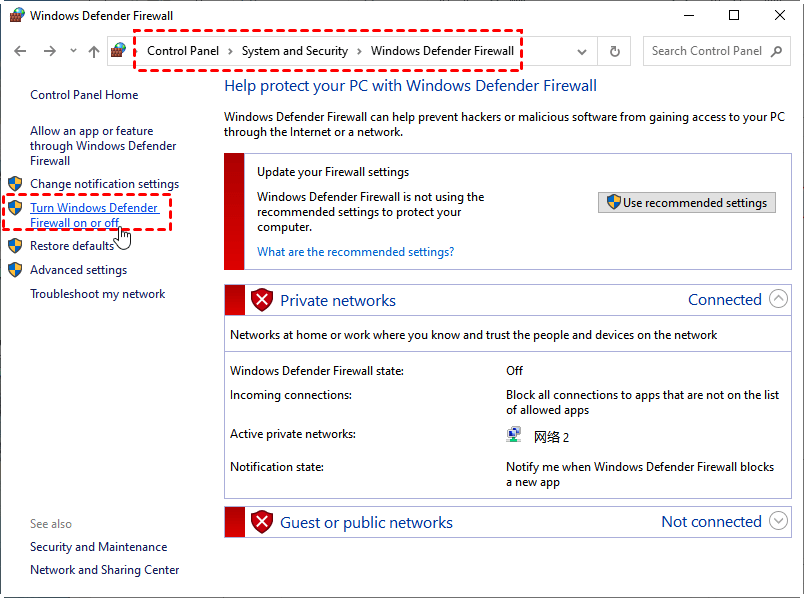Open Advanced settings
Screen dimensions: 804x598
78,270
